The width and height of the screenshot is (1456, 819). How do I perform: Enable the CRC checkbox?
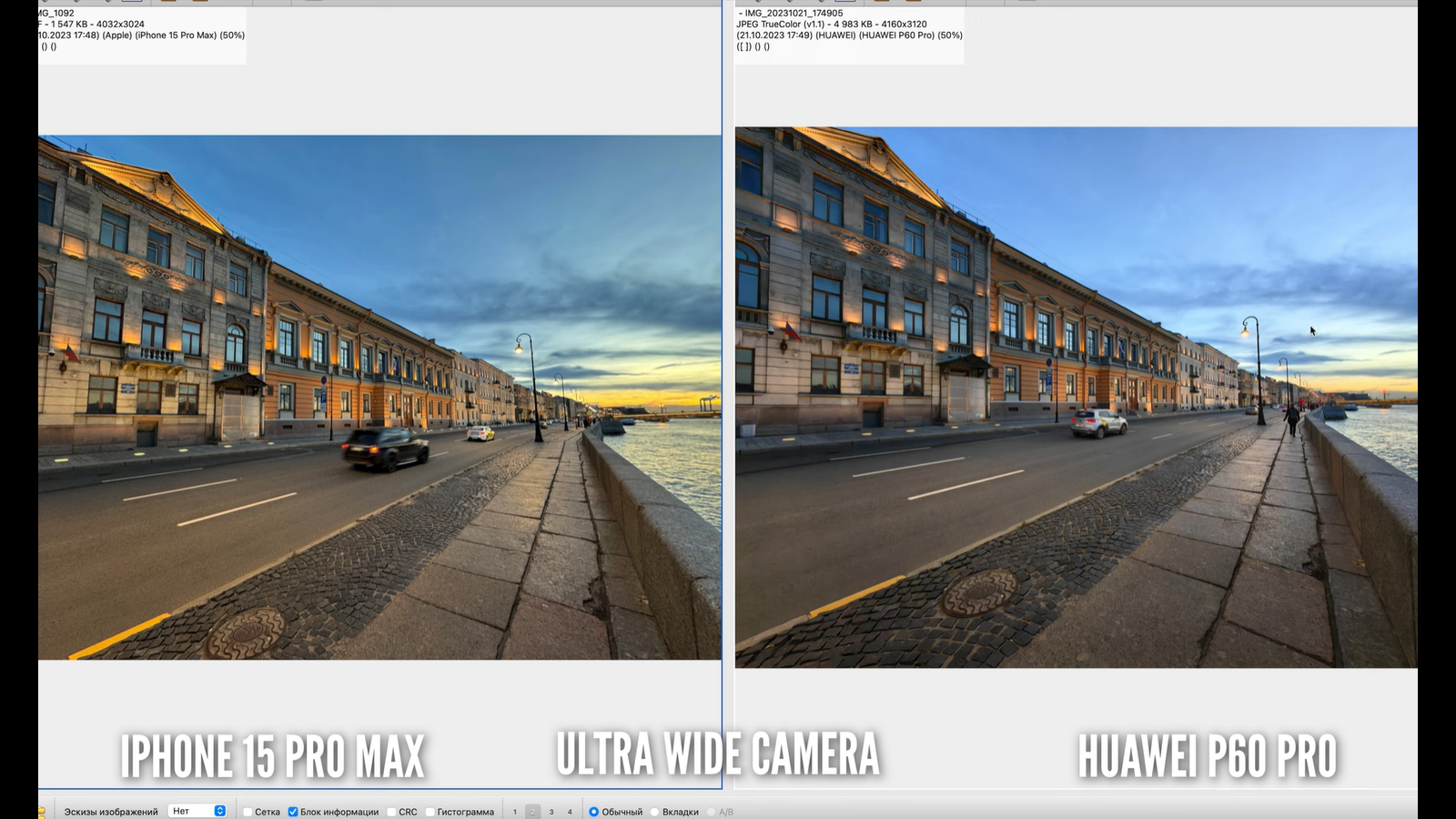pos(391,812)
